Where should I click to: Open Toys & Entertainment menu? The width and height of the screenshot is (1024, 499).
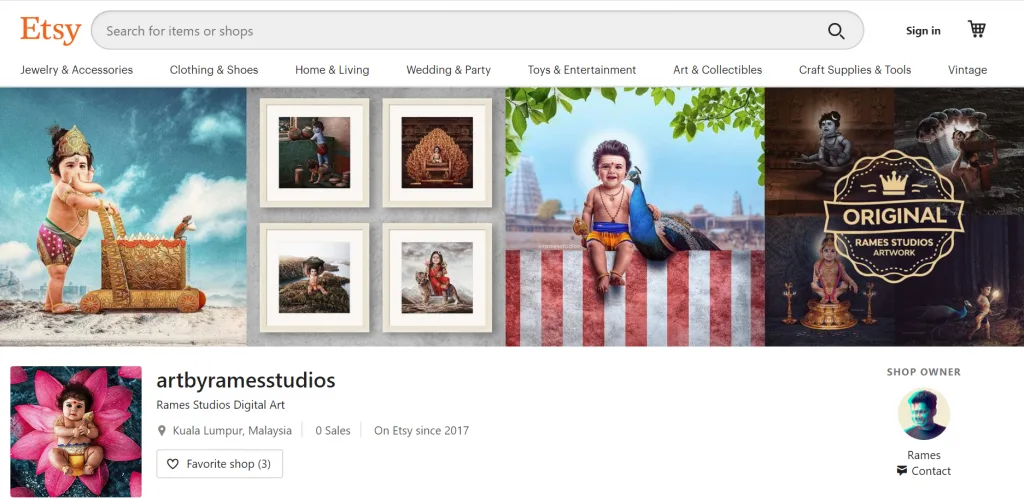[x=582, y=70]
